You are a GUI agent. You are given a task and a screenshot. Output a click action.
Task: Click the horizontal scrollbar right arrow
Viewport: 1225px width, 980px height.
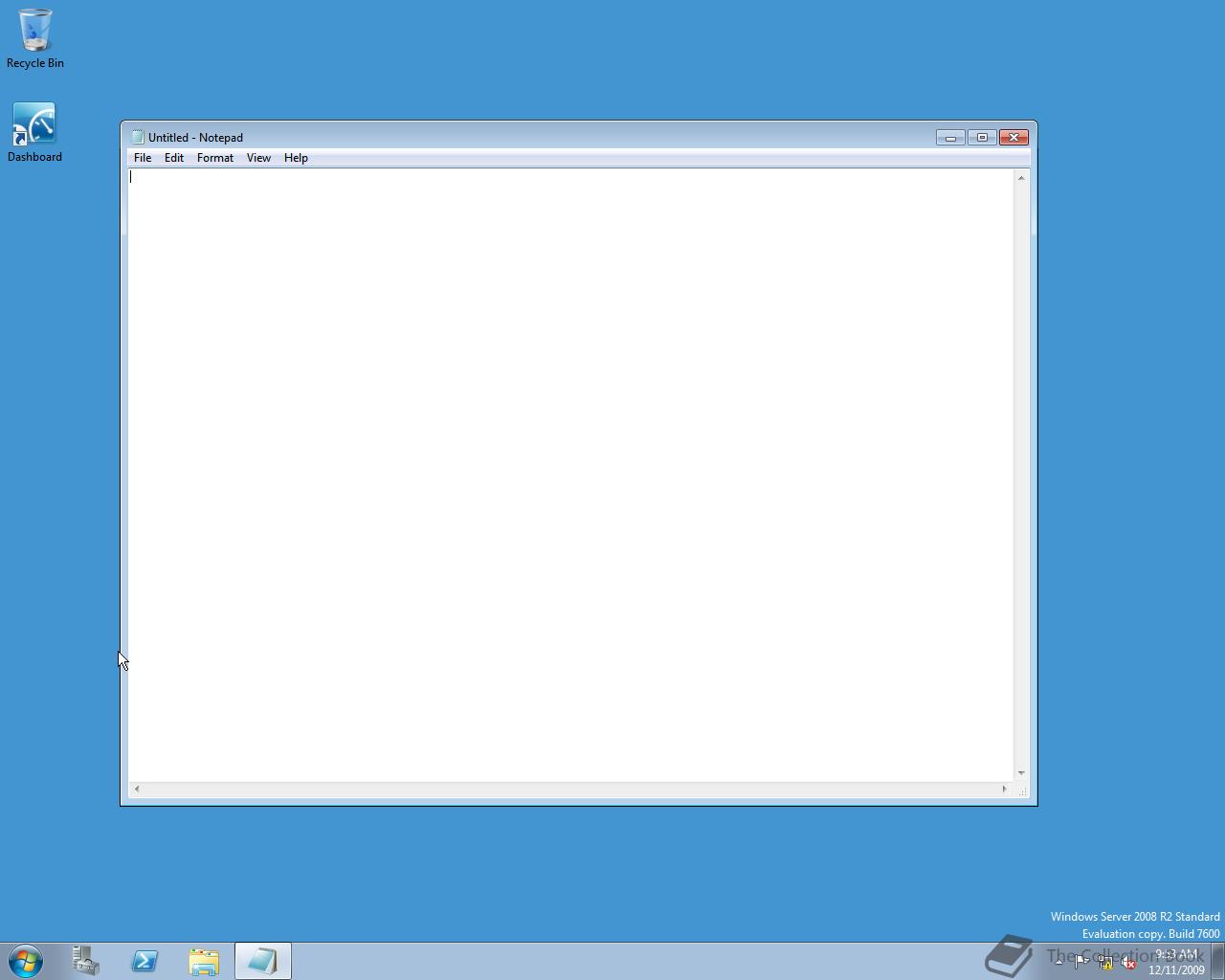click(x=1005, y=789)
